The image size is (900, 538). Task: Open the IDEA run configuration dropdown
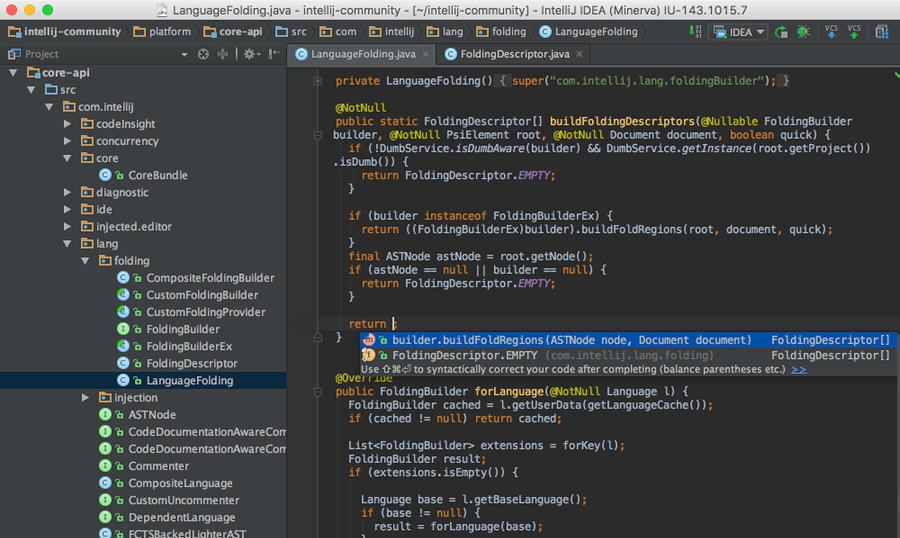click(x=738, y=32)
